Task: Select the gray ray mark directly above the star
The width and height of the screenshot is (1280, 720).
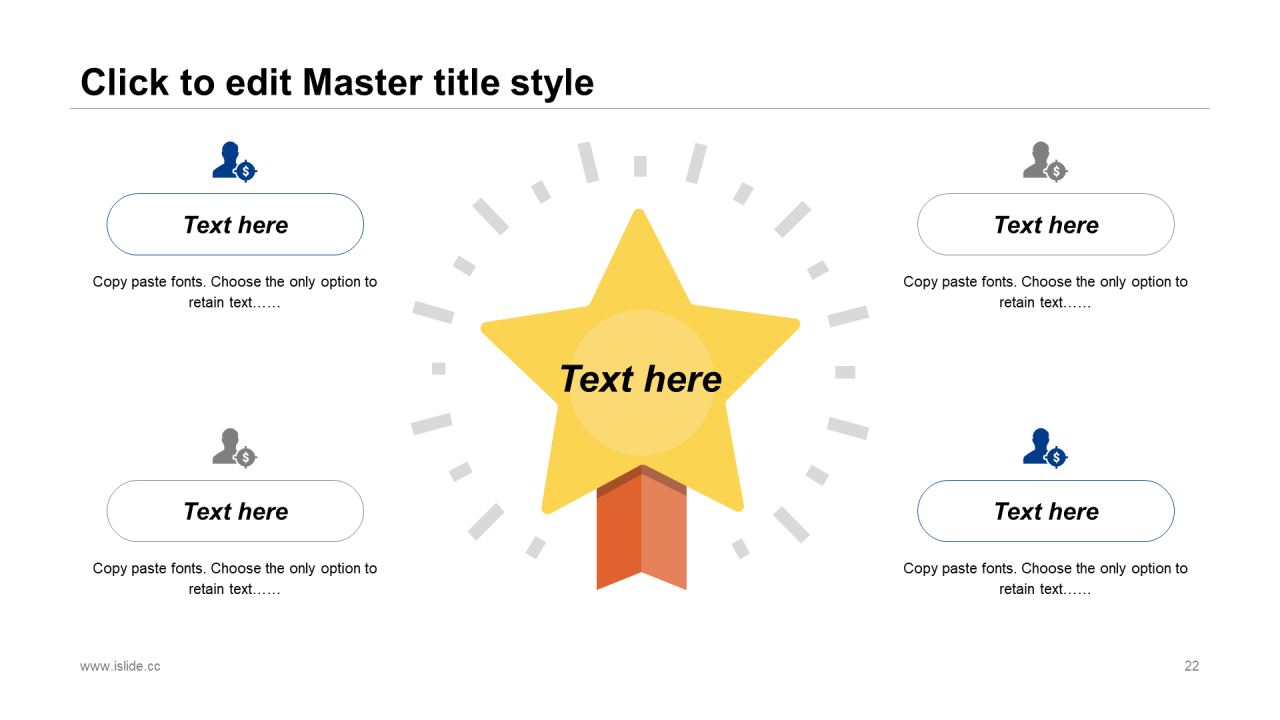Action: [x=640, y=166]
